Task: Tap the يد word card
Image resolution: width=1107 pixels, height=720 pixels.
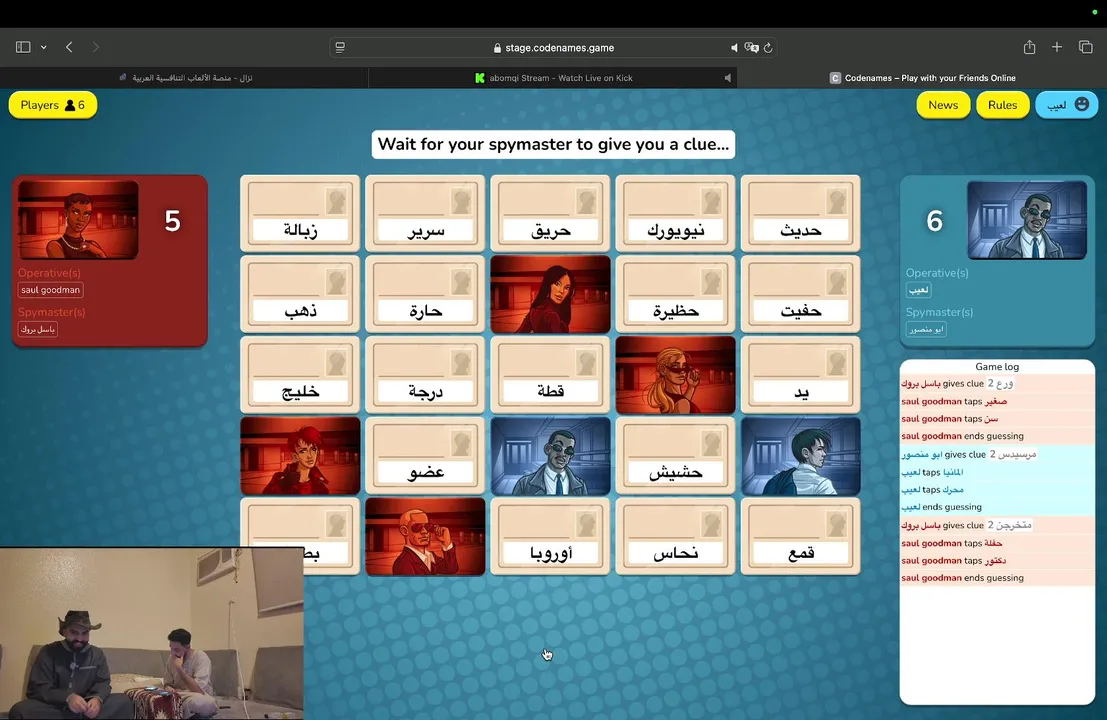Action: [801, 375]
